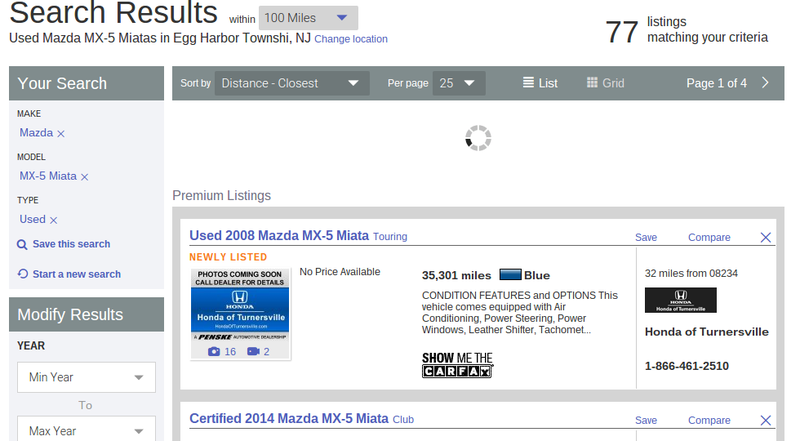Open Show Me the CARFAX report
Viewport: 800px width, 441px height.
coord(457,364)
